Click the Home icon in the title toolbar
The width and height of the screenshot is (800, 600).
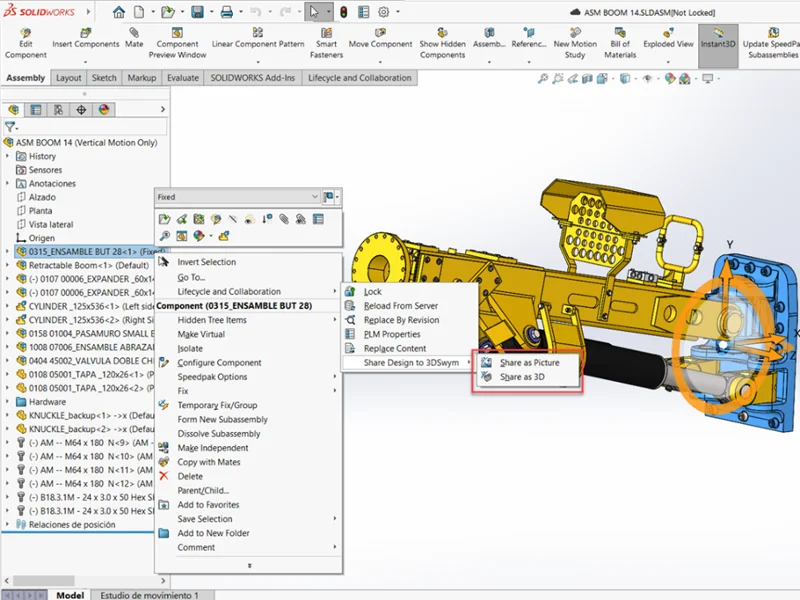coord(120,13)
